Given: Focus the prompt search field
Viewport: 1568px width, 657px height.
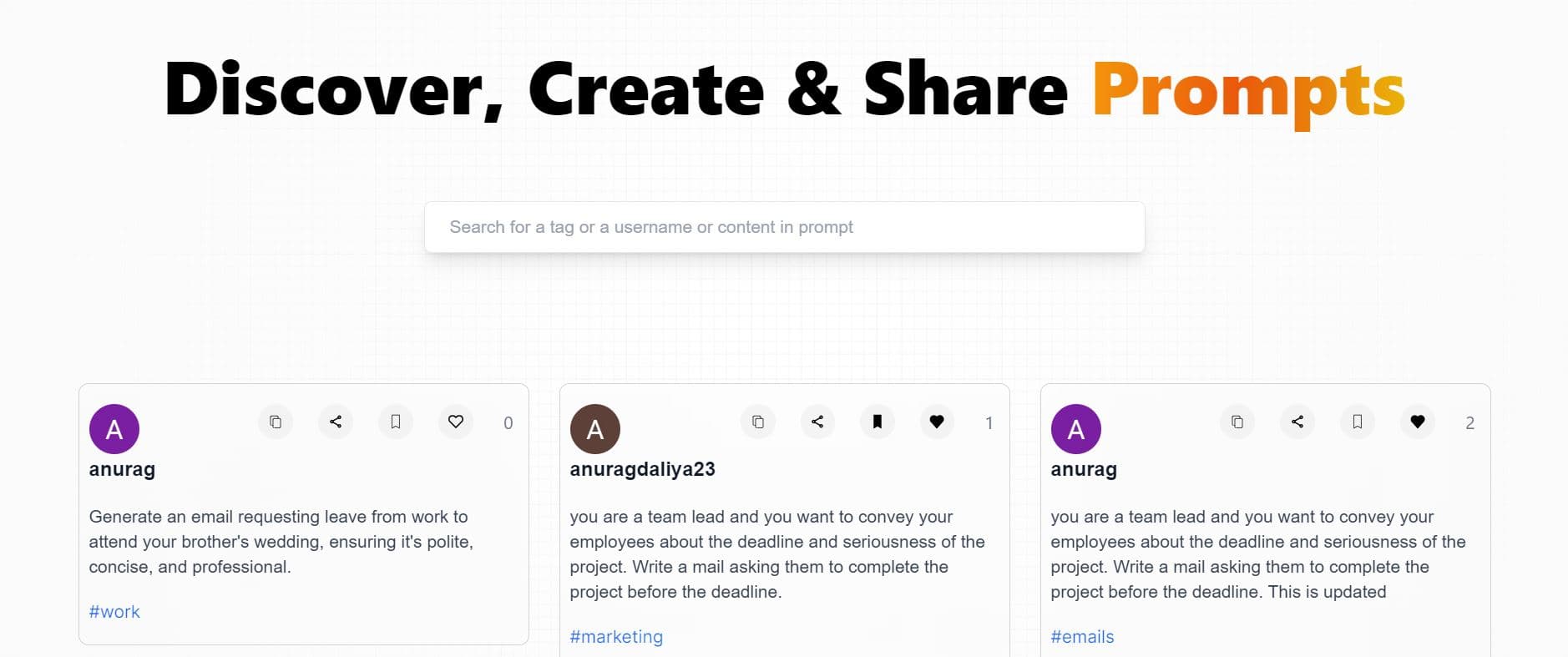Looking at the screenshot, I should click(784, 227).
